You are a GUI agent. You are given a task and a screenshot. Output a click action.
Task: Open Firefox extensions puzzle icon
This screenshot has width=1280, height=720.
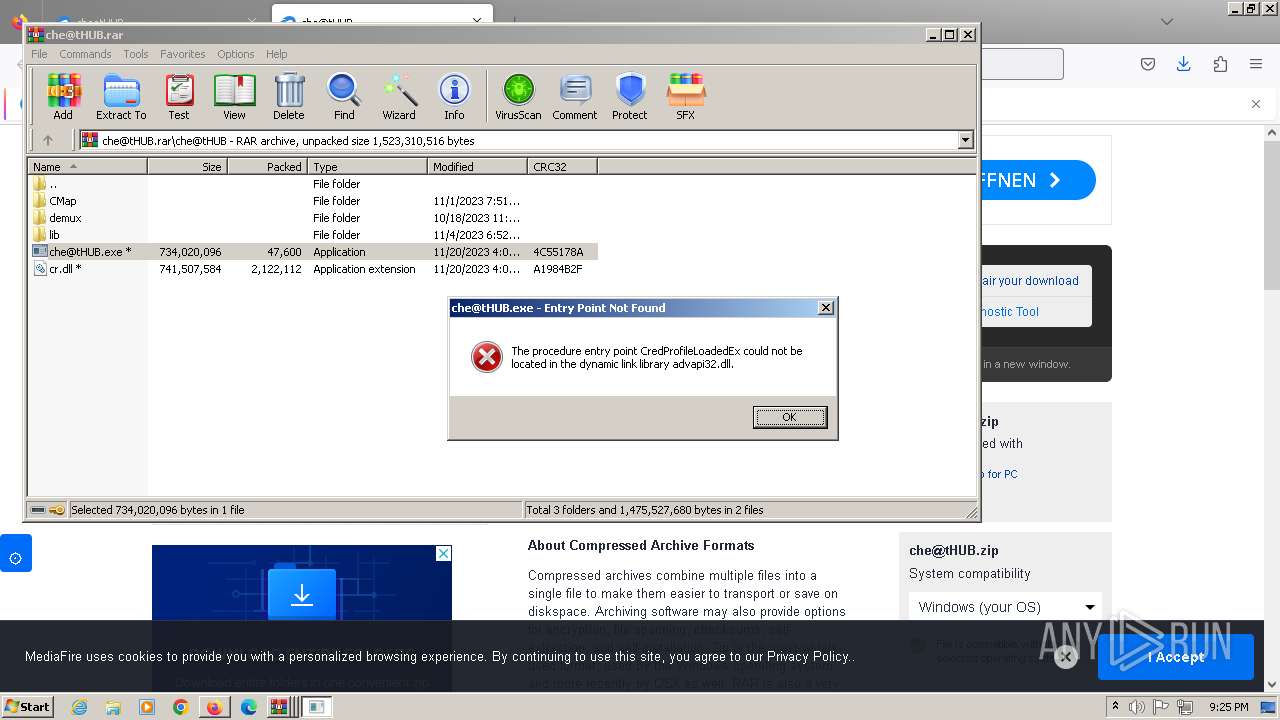pyautogui.click(x=1220, y=64)
